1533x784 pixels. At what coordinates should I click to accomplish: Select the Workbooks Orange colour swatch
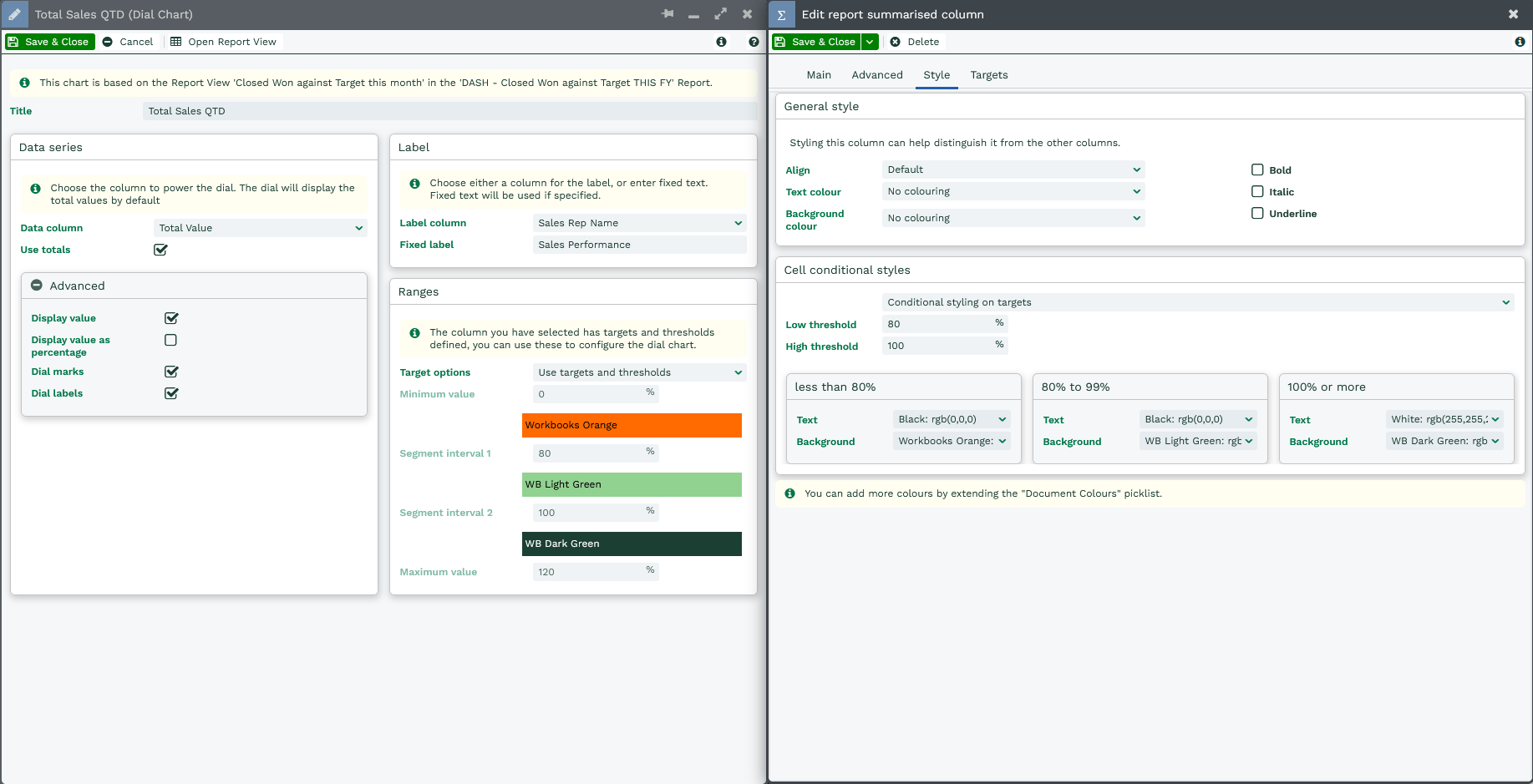632,425
